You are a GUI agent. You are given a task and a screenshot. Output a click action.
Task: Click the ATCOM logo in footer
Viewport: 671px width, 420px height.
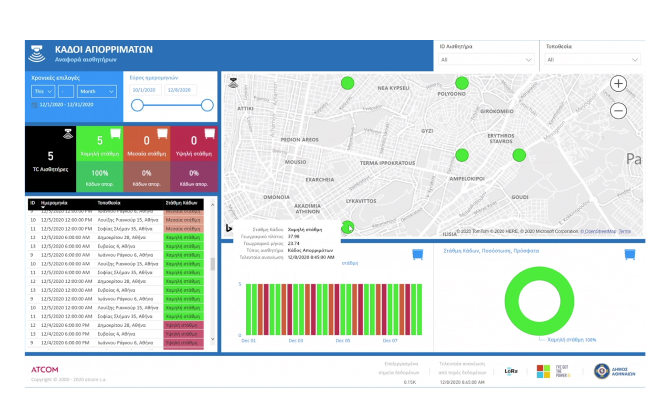[x=45, y=369]
